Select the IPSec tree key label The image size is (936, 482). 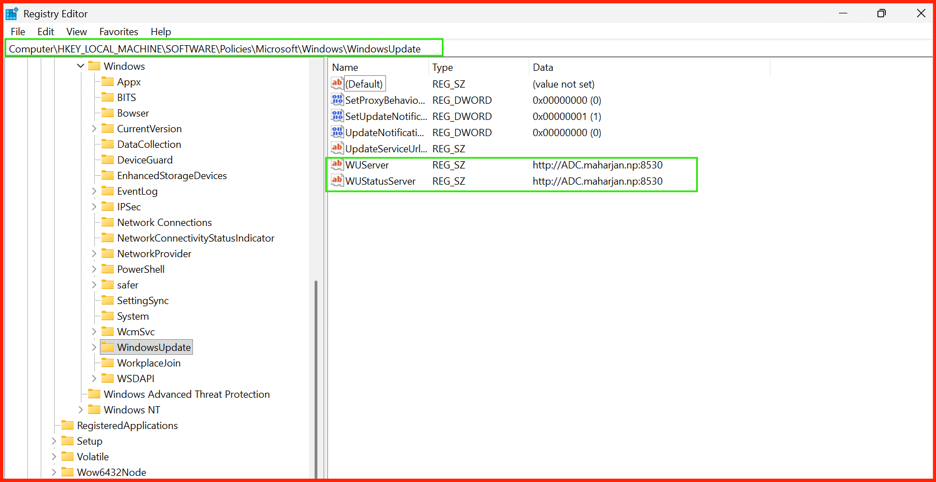pyautogui.click(x=129, y=207)
